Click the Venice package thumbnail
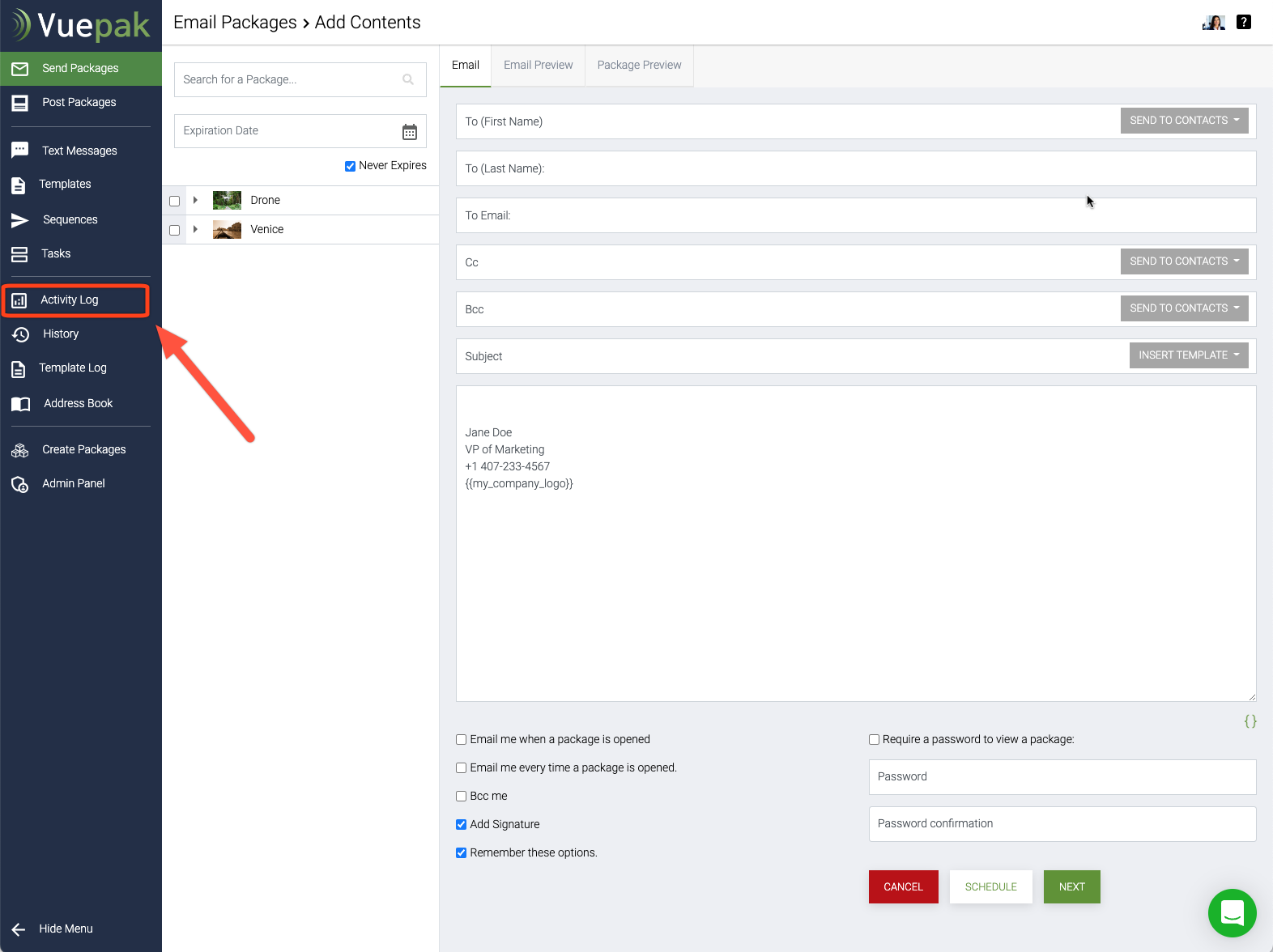The height and width of the screenshot is (952, 1273). click(x=227, y=230)
